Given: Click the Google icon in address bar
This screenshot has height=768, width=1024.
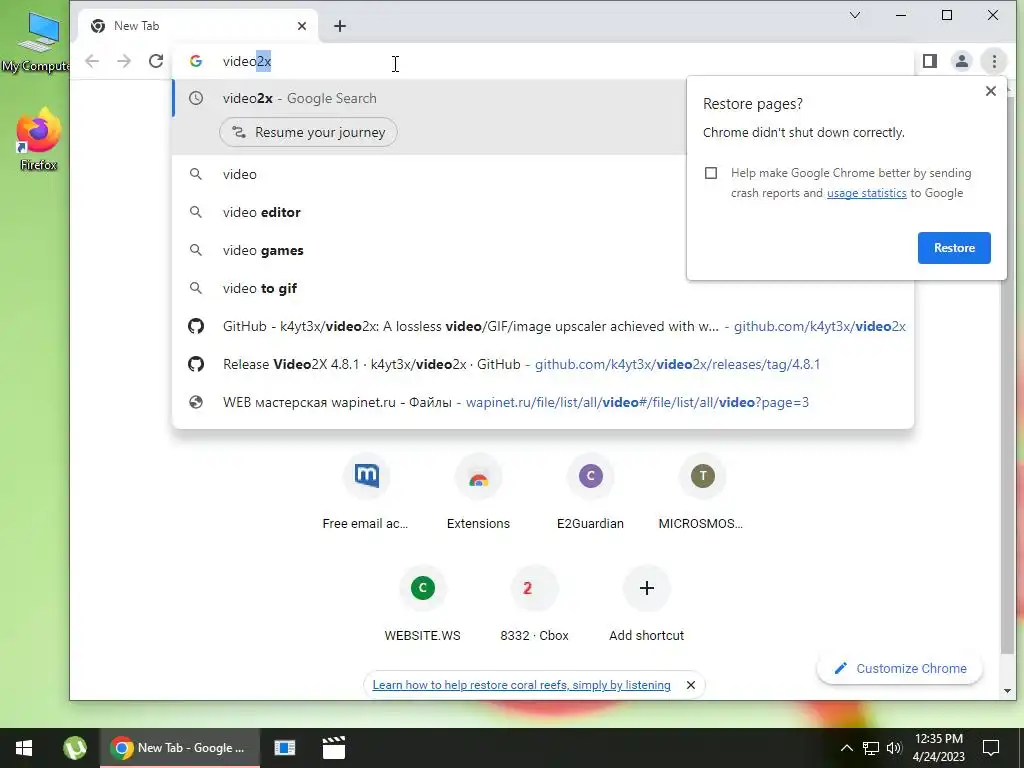Looking at the screenshot, I should pos(196,61).
